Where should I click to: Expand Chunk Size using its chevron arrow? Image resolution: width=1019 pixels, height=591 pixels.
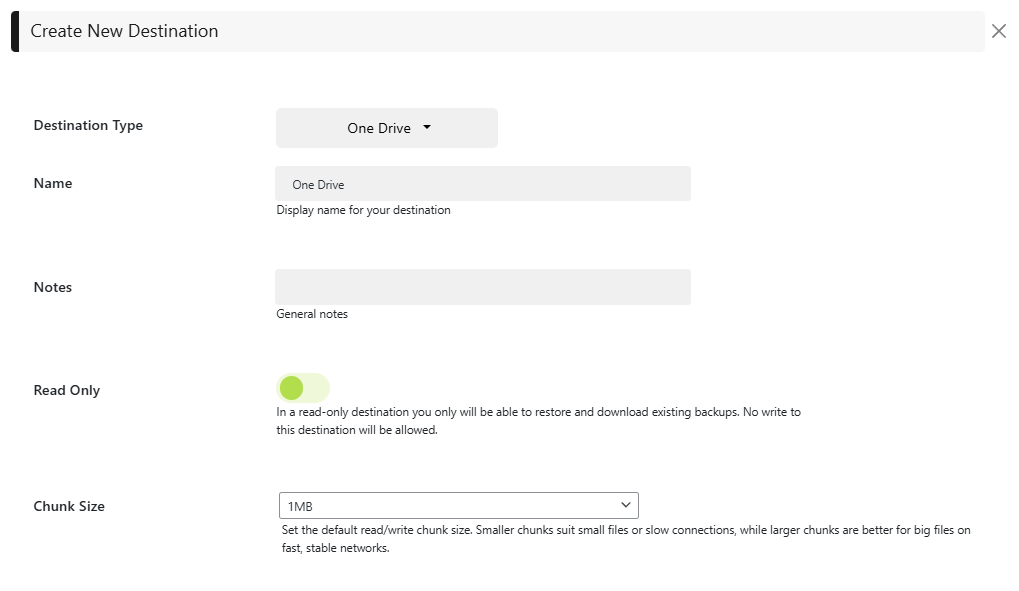click(626, 505)
